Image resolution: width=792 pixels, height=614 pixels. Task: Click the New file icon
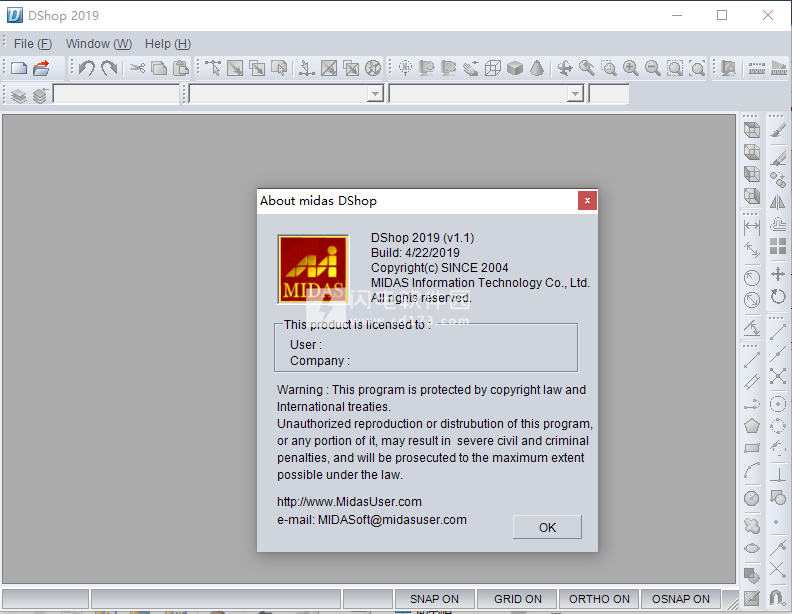tap(19, 68)
